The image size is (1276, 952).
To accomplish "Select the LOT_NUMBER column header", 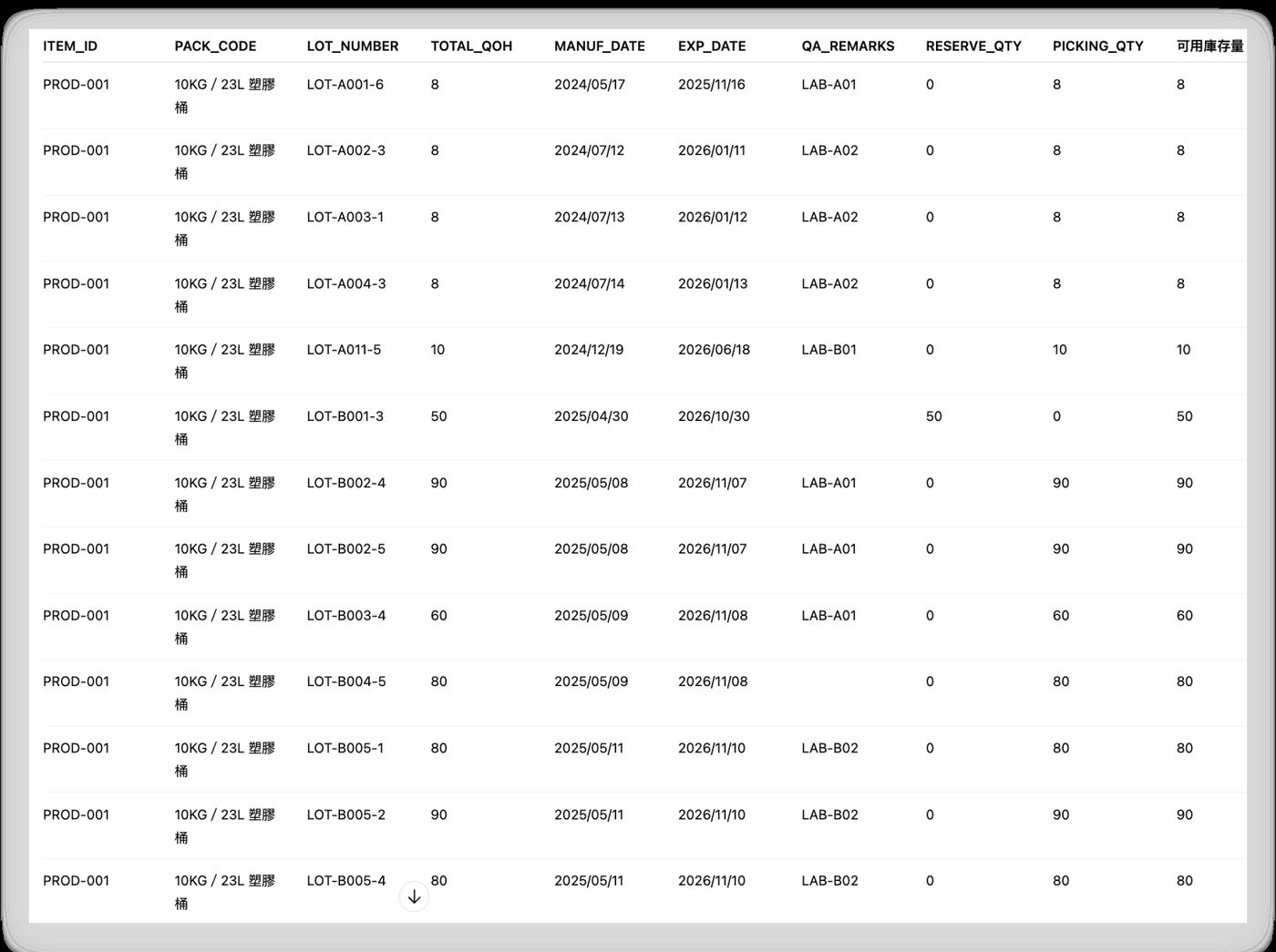I will (353, 46).
